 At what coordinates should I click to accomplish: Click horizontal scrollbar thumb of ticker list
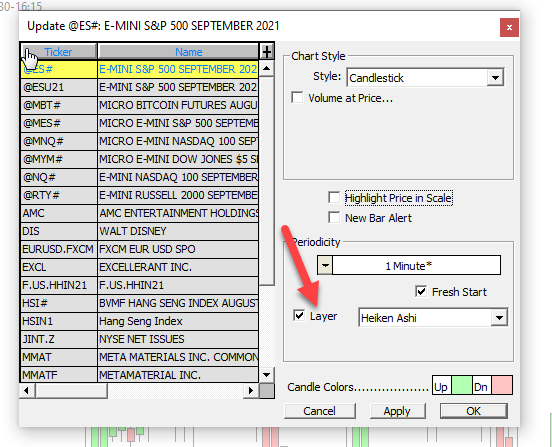pos(71,390)
